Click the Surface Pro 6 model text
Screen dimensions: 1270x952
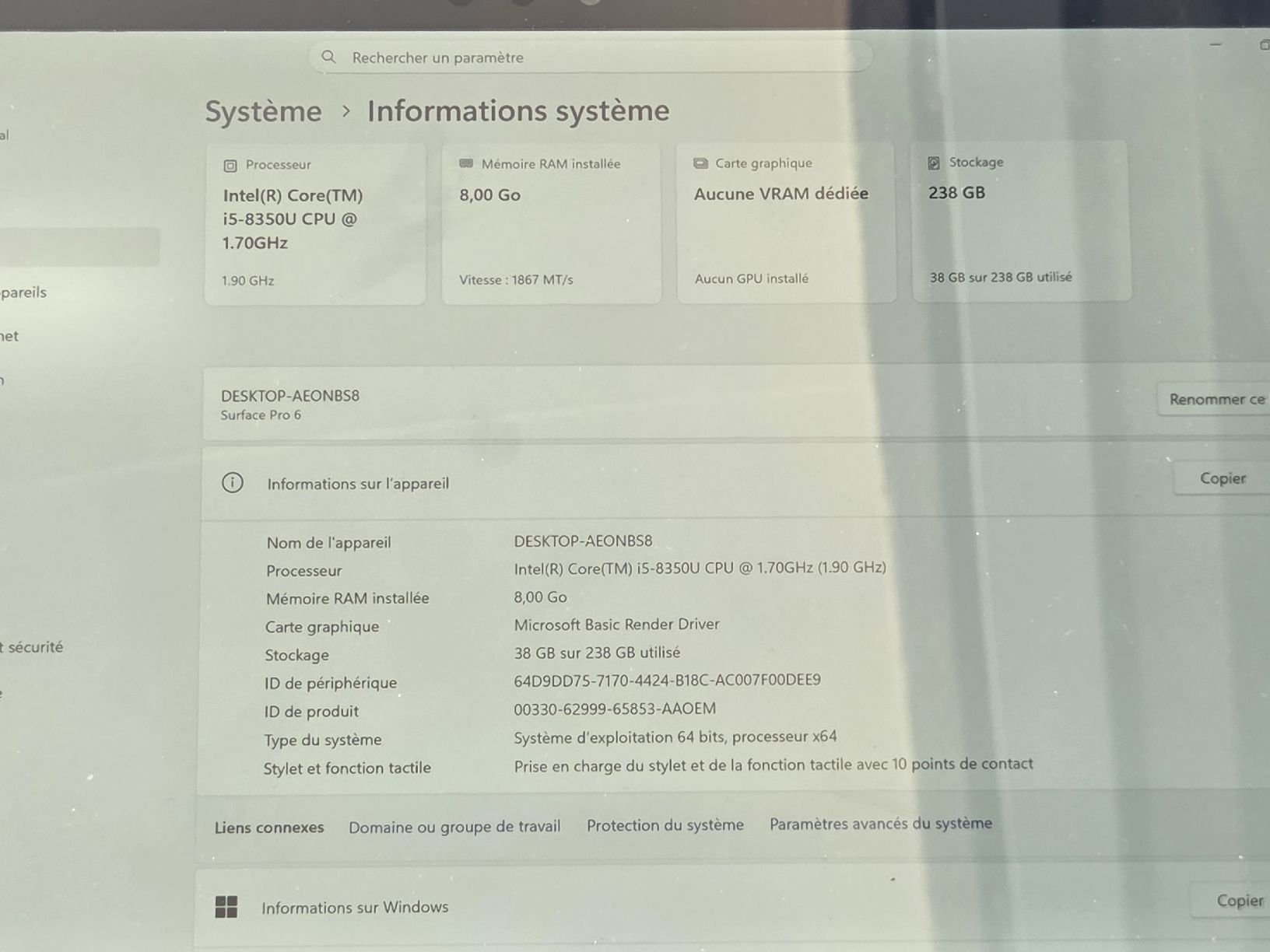[x=261, y=415]
